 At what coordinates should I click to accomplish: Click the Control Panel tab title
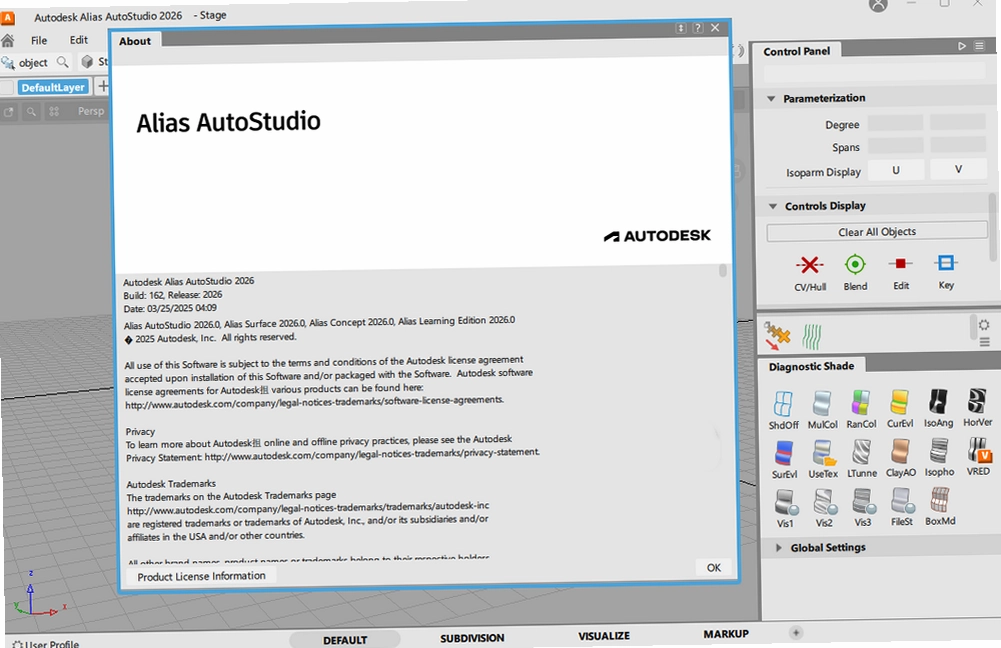797,51
